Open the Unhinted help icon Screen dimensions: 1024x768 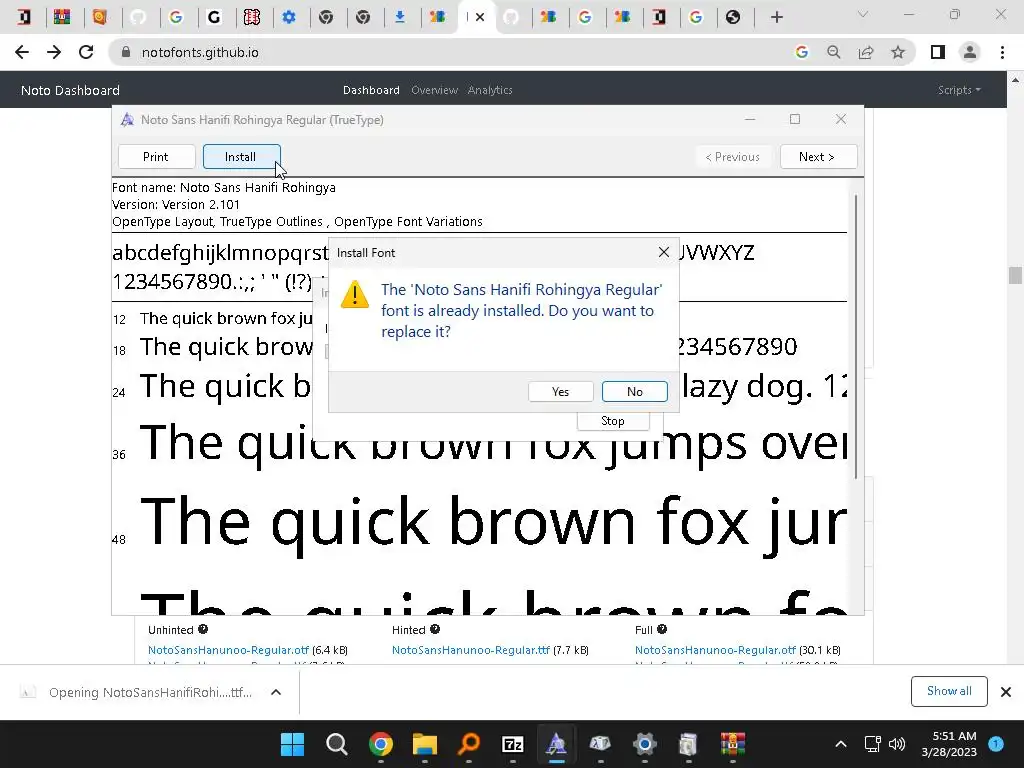point(203,629)
